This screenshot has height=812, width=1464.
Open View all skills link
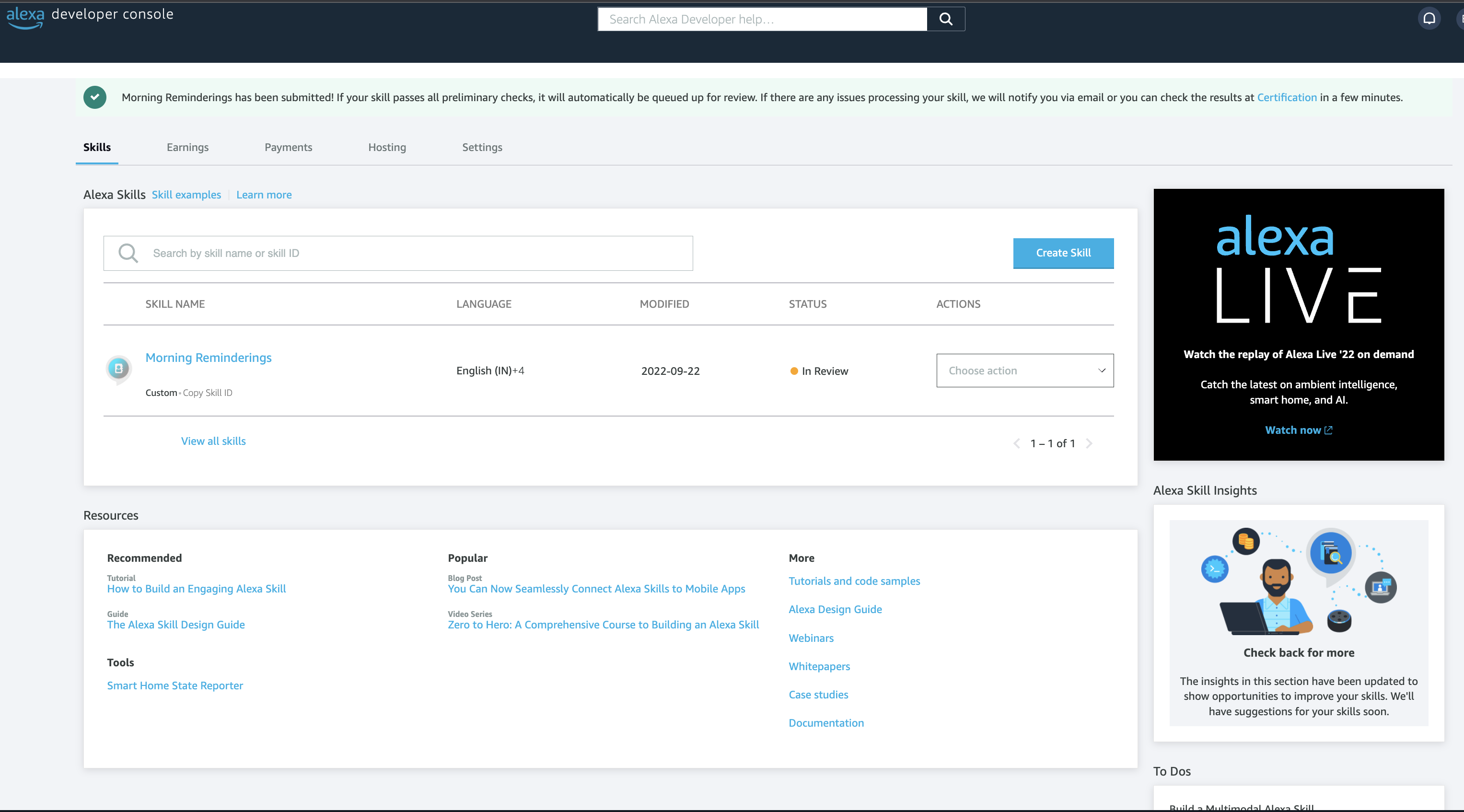pyautogui.click(x=213, y=441)
